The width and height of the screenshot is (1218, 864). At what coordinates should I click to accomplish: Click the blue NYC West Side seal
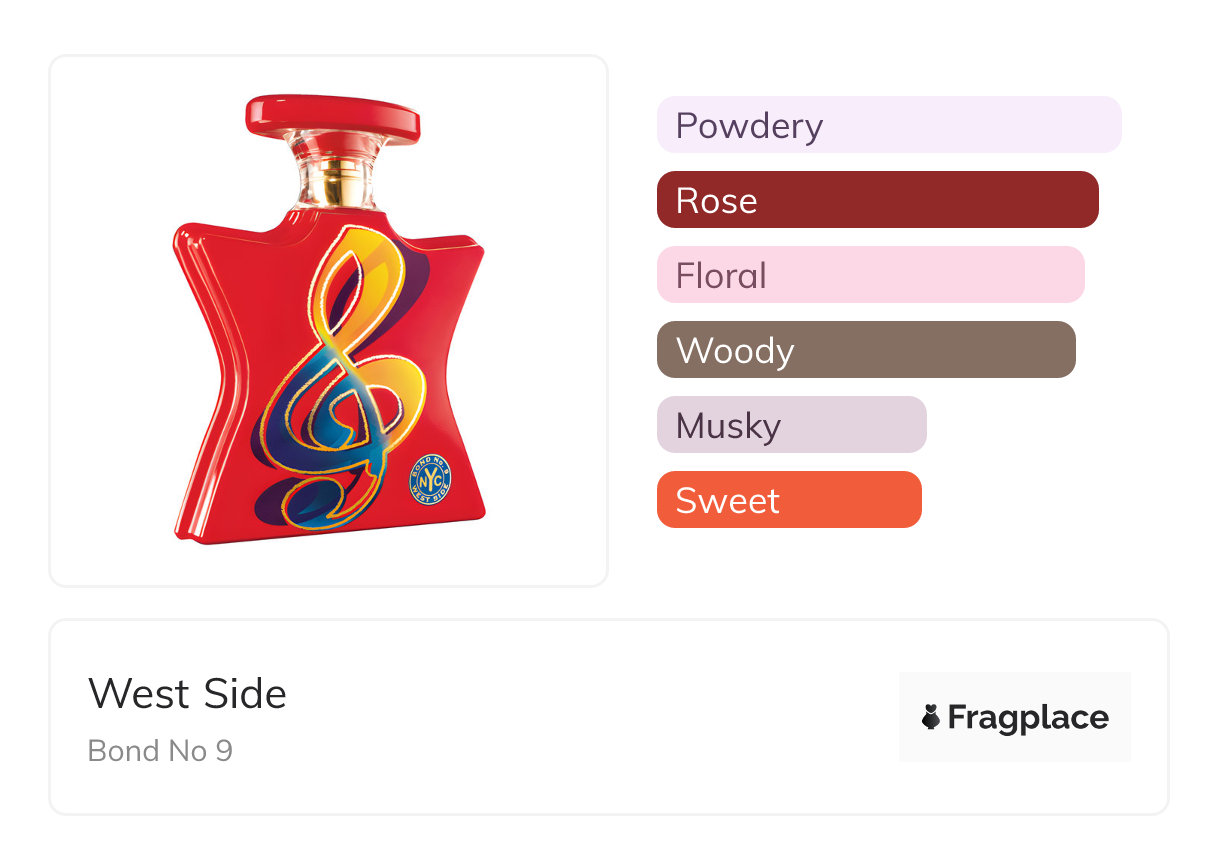tap(431, 478)
